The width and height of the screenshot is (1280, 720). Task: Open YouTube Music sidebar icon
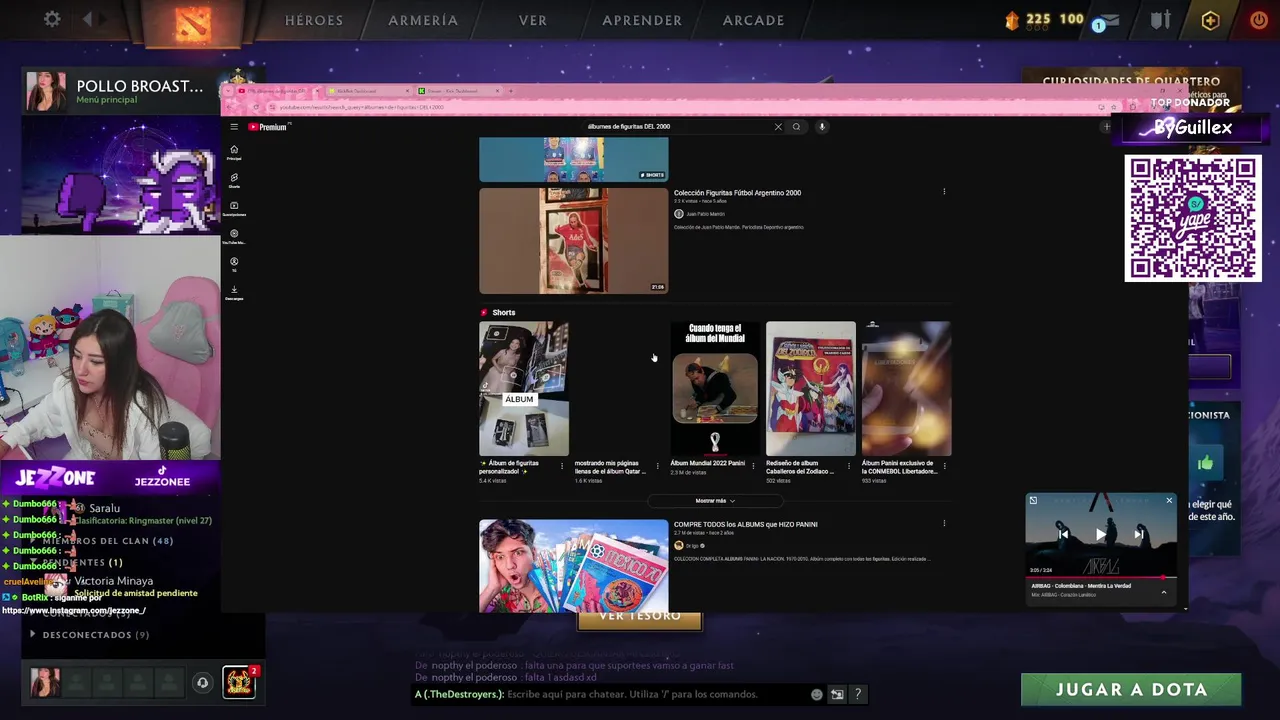(234, 236)
